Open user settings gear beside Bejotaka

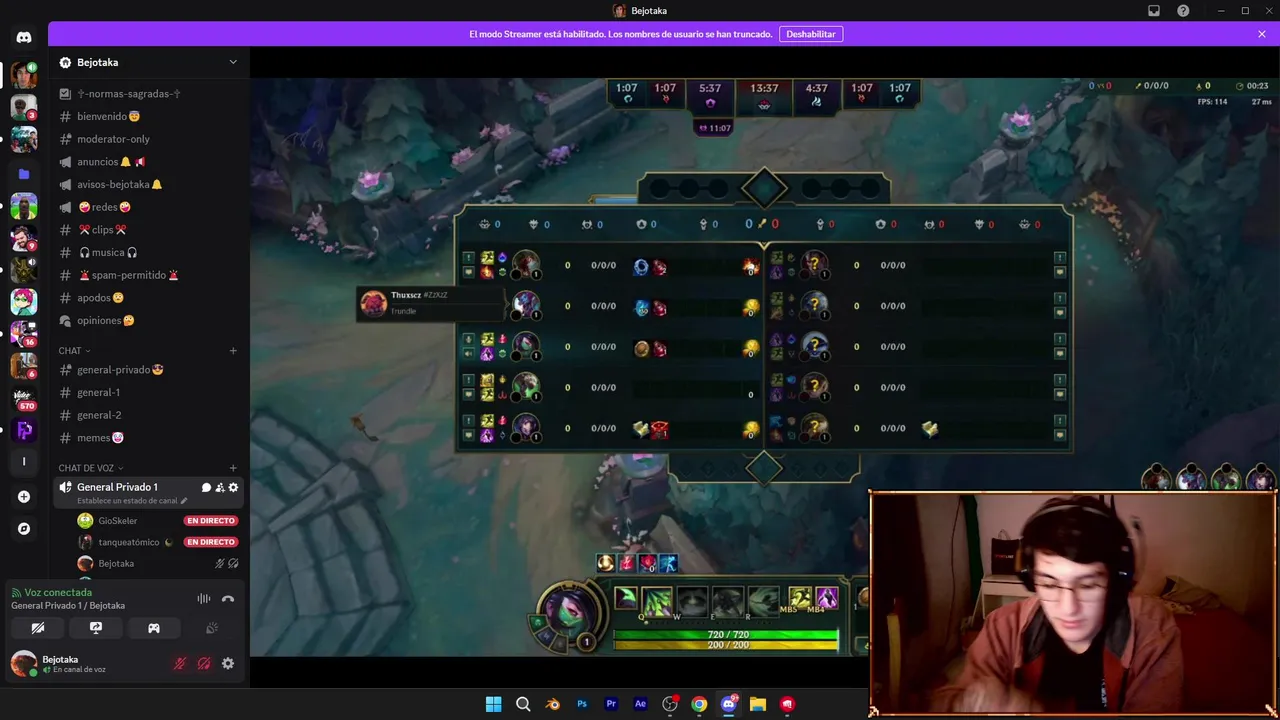228,663
